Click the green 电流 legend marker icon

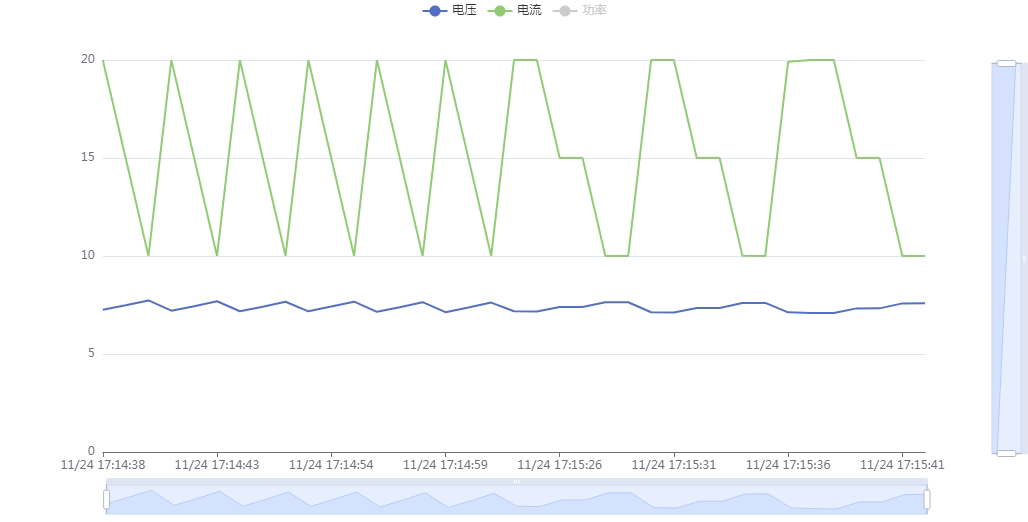tap(500, 10)
